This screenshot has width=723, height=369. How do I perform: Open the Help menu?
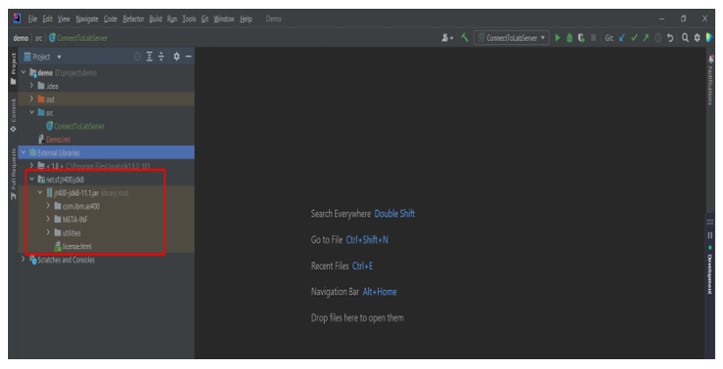[246, 19]
